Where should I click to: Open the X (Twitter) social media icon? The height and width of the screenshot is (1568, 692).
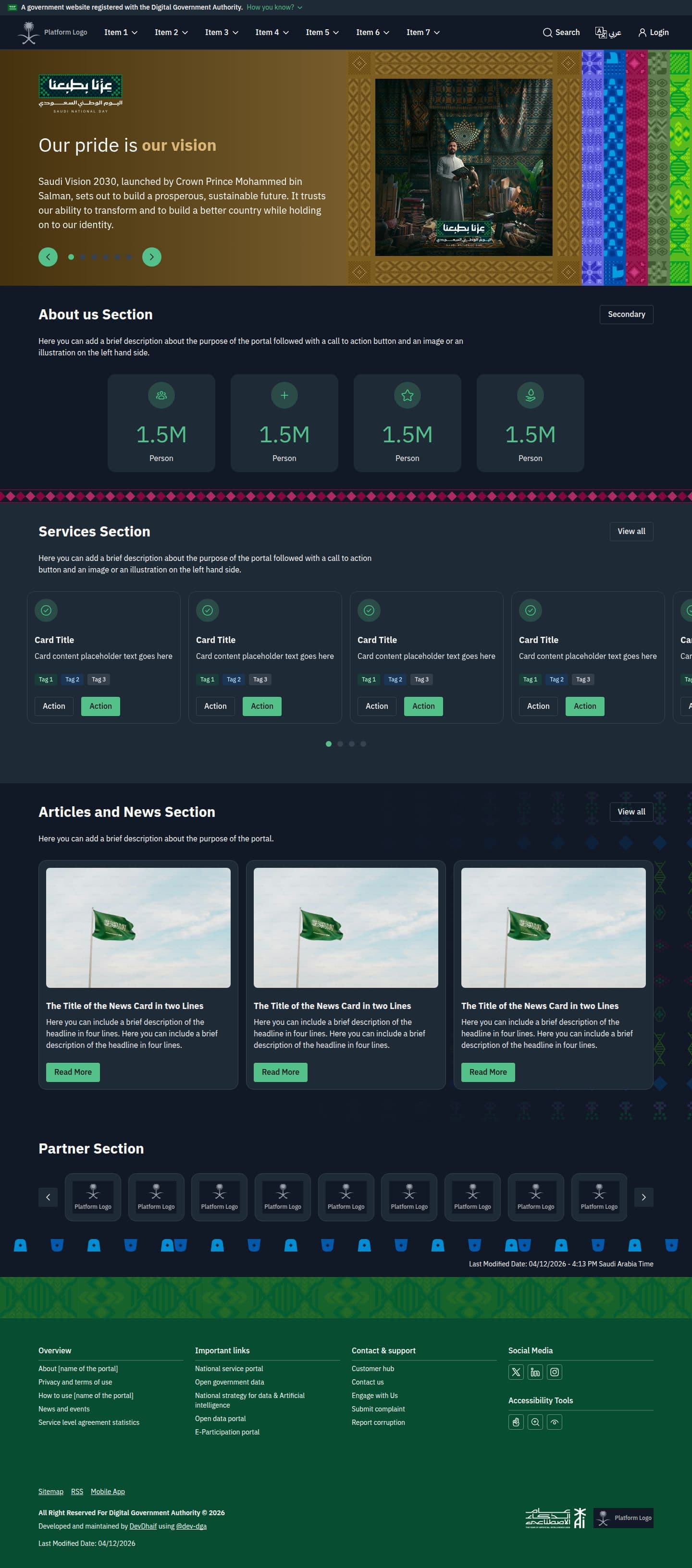tap(516, 1372)
